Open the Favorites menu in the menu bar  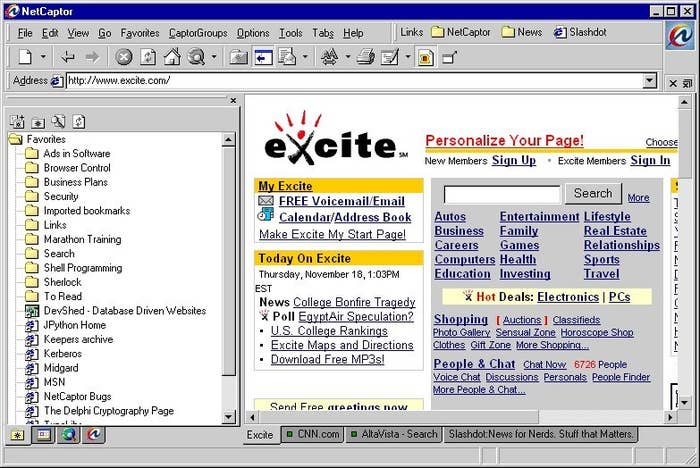click(140, 33)
